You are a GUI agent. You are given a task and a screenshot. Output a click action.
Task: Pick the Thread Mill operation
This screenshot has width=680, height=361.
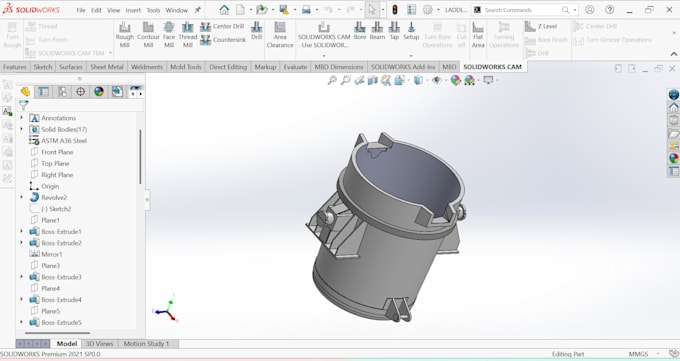pyautogui.click(x=187, y=34)
